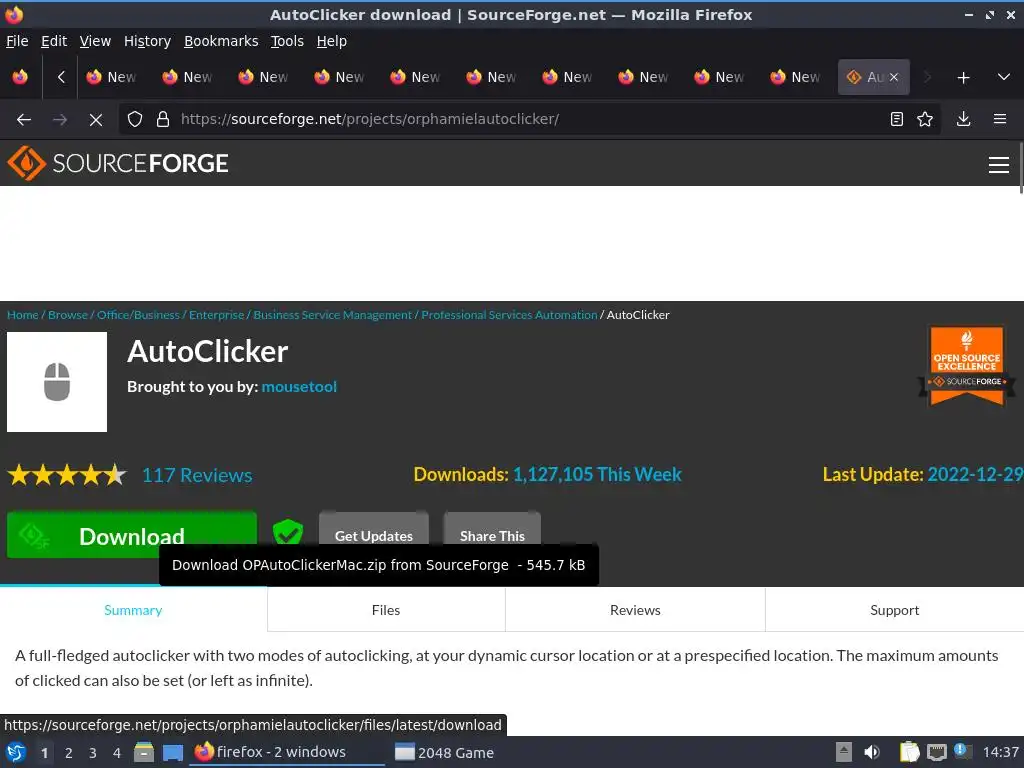Click the address bar URL field
The height and width of the screenshot is (768, 1024).
pyautogui.click(x=529, y=119)
